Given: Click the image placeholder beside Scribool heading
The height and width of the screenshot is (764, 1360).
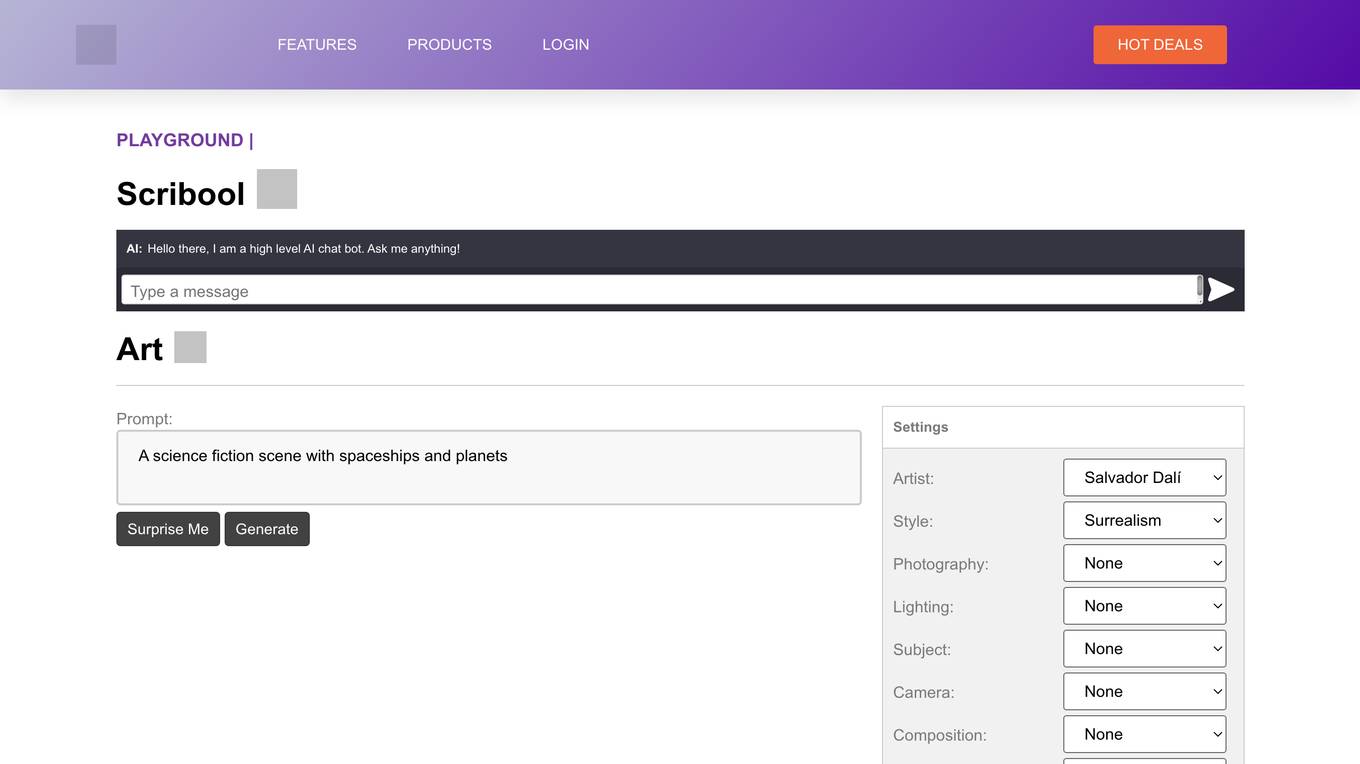Looking at the screenshot, I should click(277, 189).
